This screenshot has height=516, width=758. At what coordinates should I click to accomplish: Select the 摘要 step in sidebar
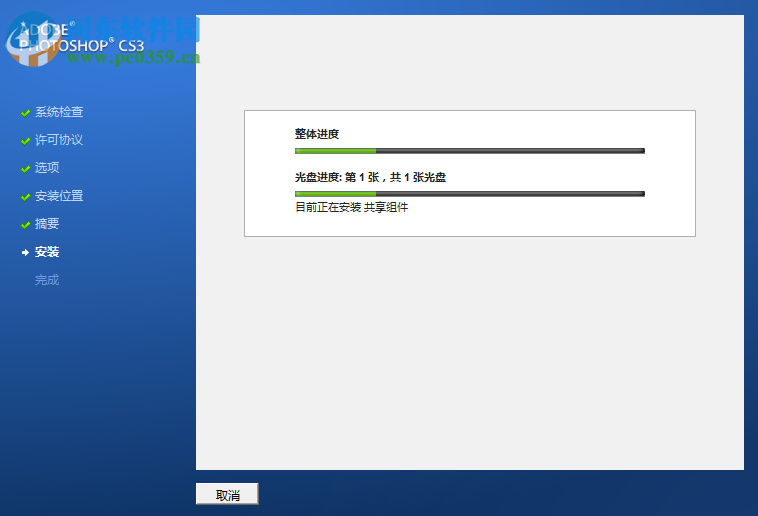pos(47,224)
